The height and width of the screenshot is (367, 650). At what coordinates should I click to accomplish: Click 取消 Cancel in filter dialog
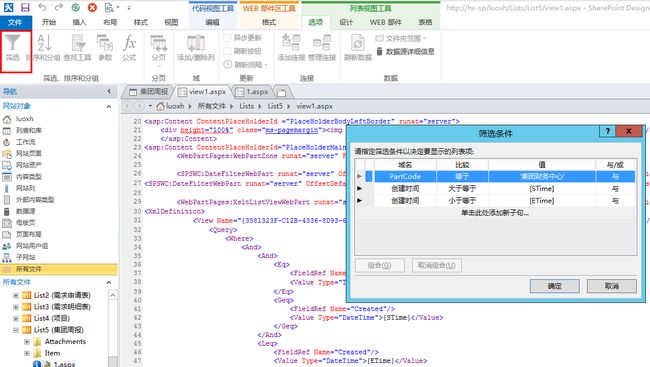[x=611, y=286]
